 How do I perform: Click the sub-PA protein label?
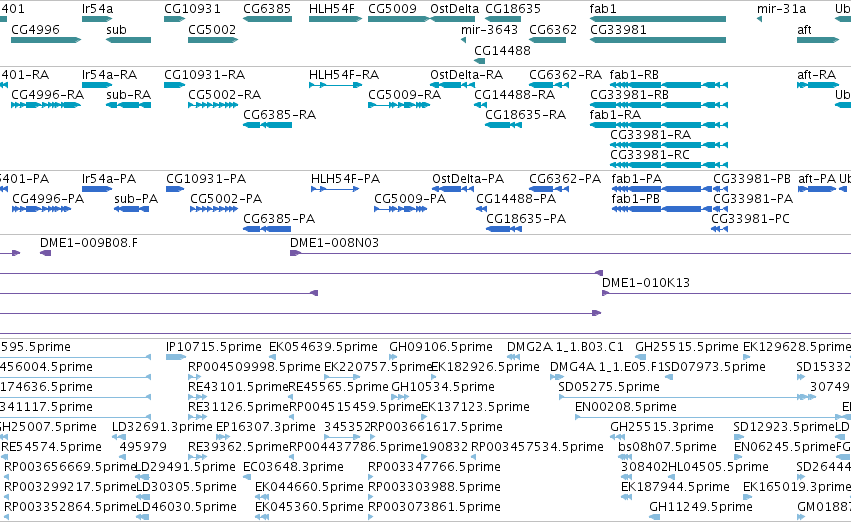(136, 199)
